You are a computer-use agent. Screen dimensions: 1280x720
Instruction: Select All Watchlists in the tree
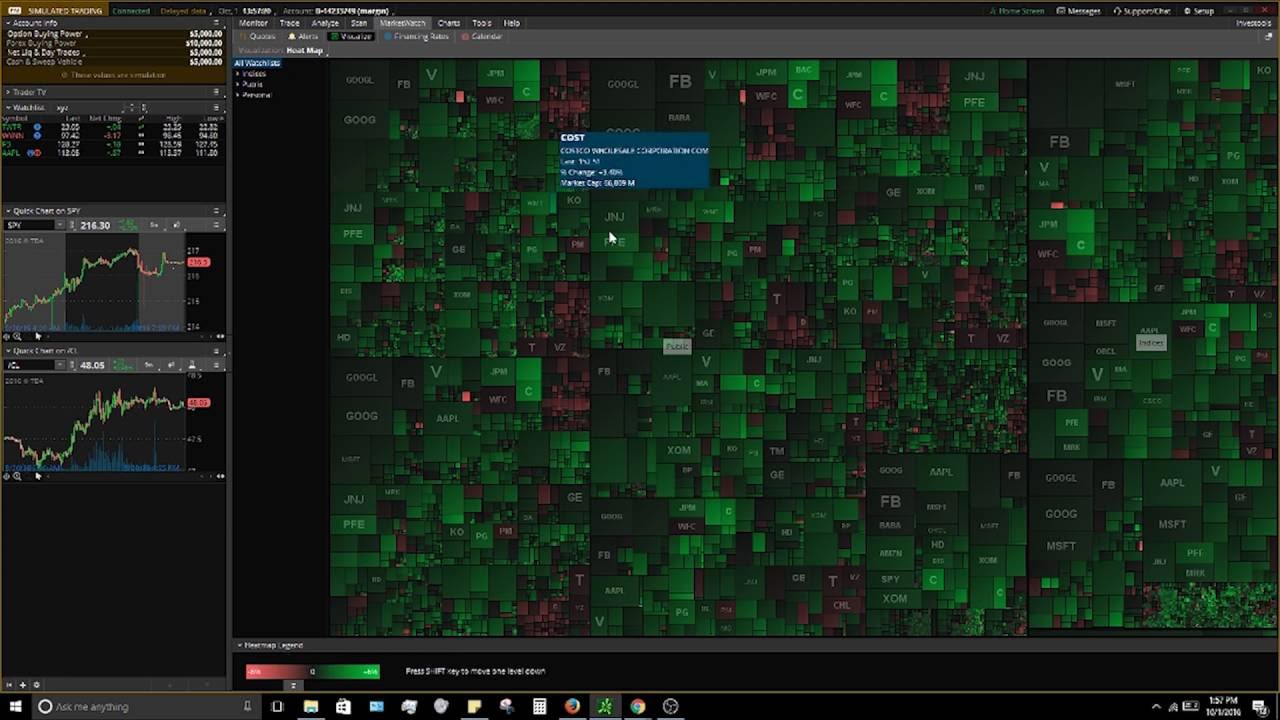(258, 63)
